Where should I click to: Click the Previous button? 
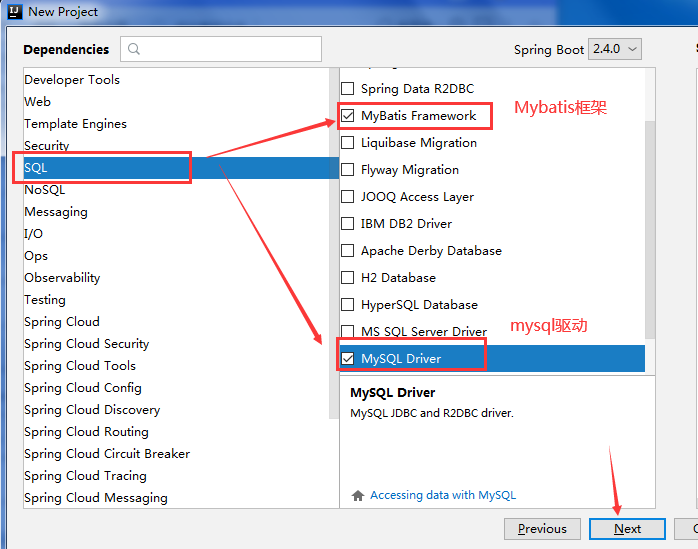(x=542, y=529)
